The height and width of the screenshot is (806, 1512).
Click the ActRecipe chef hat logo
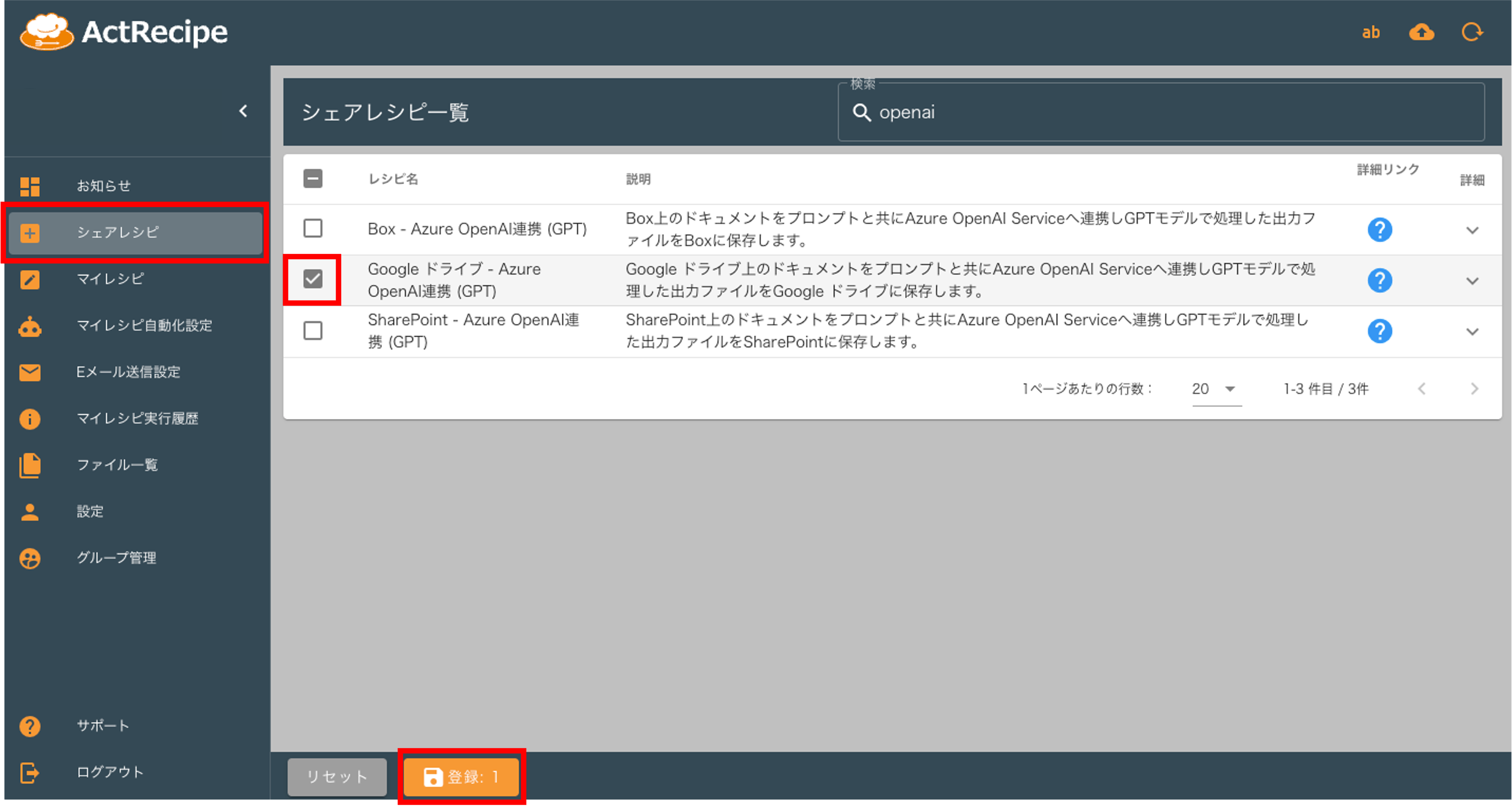click(x=47, y=32)
